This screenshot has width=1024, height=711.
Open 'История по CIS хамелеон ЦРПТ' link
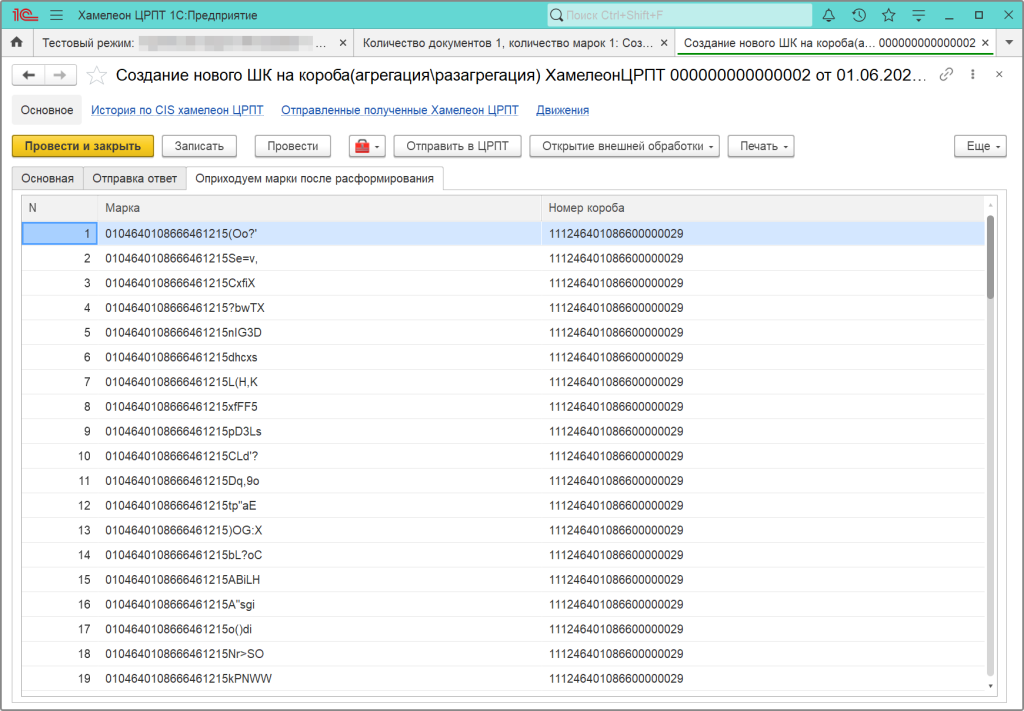click(177, 110)
